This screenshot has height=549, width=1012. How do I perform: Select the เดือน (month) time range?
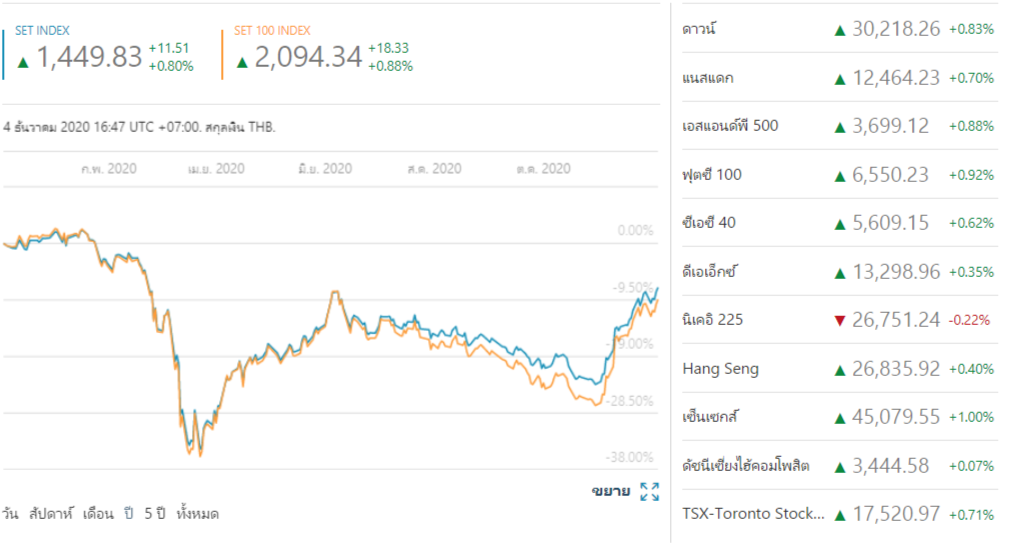pos(100,514)
